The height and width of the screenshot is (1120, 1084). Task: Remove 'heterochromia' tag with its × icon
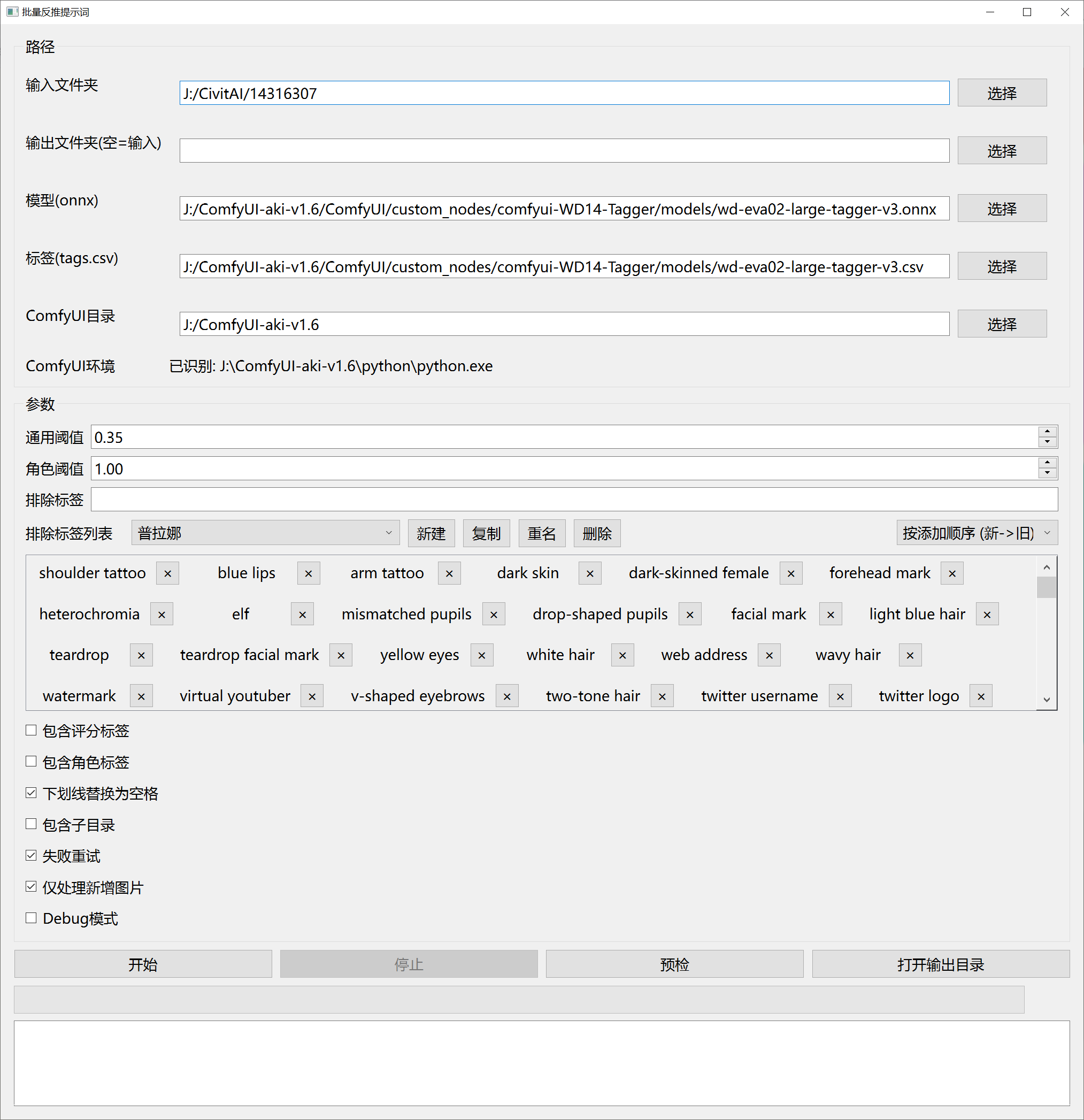coord(162,614)
